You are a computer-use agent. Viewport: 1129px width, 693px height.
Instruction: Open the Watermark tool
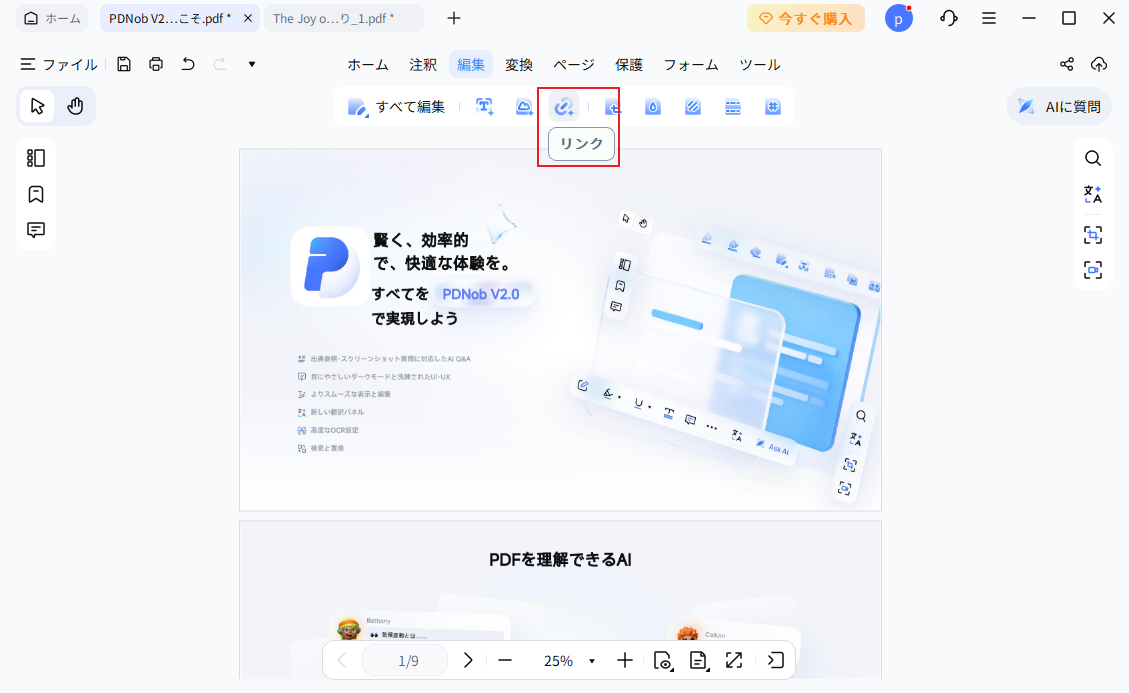652,106
